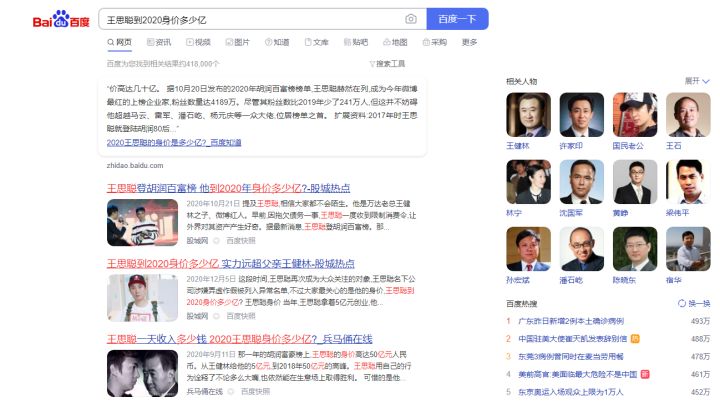Image resolution: width=720 pixels, height=402 pixels.
Task: Click thumbnail of 胡润百富榜 result
Action: tap(142, 222)
